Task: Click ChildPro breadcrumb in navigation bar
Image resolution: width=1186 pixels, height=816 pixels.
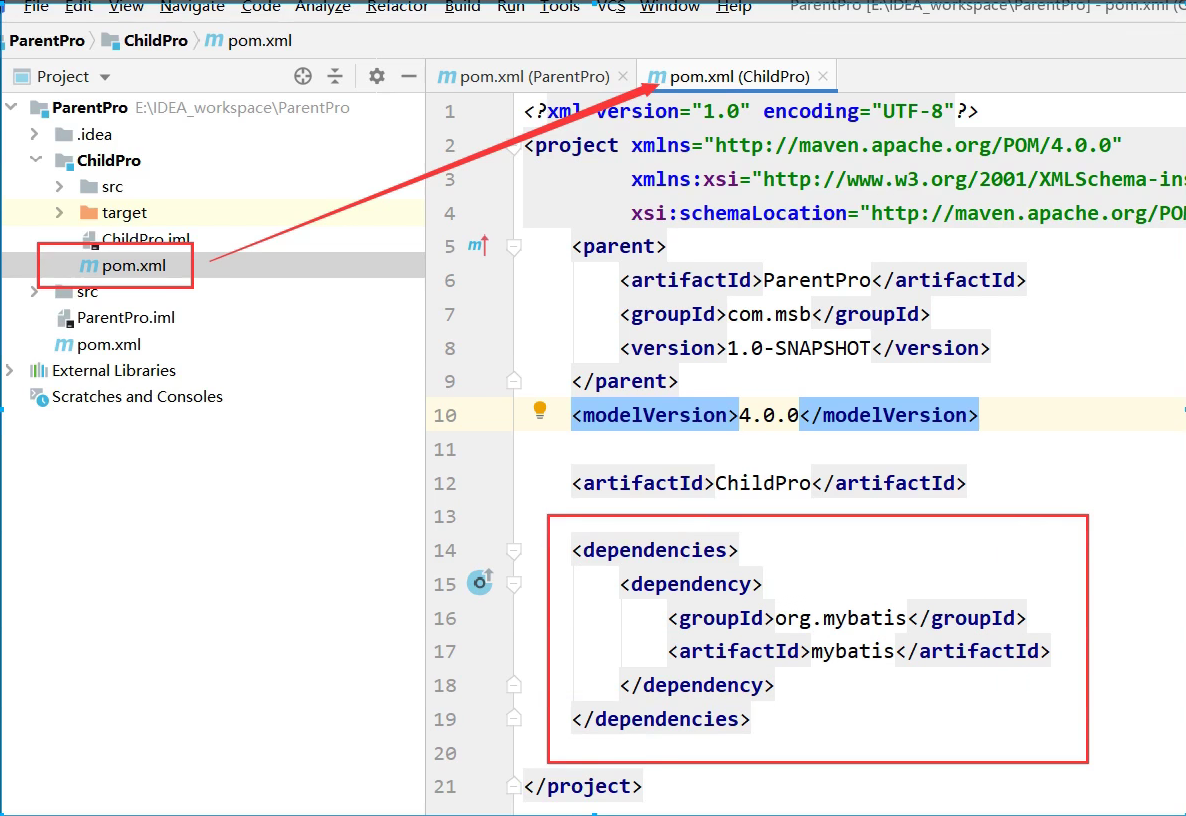Action: pos(144,41)
